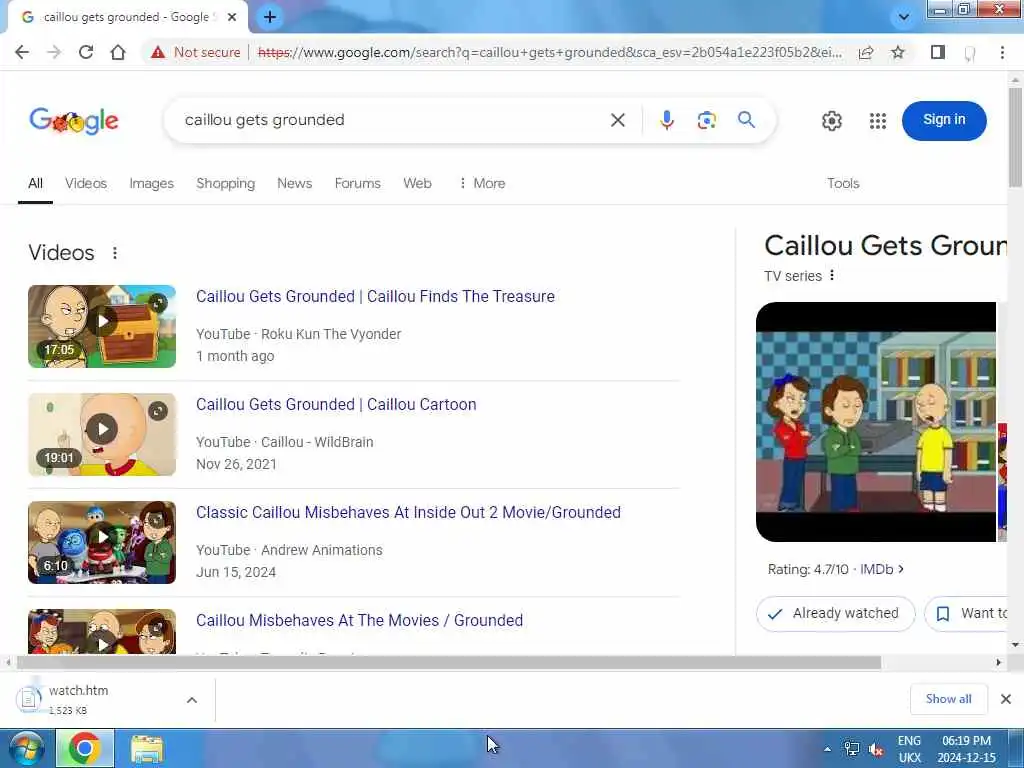Open a new tab with plus button
1024x768 pixels.
click(x=270, y=17)
